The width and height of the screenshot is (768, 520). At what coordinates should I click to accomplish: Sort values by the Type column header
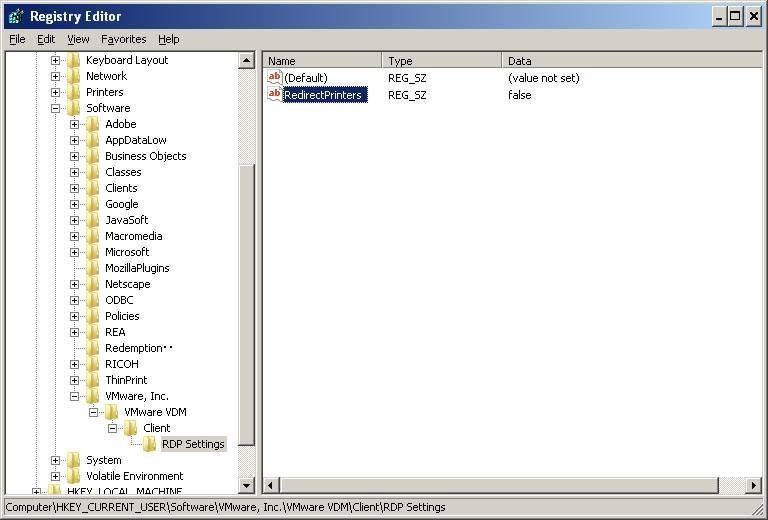click(442, 61)
